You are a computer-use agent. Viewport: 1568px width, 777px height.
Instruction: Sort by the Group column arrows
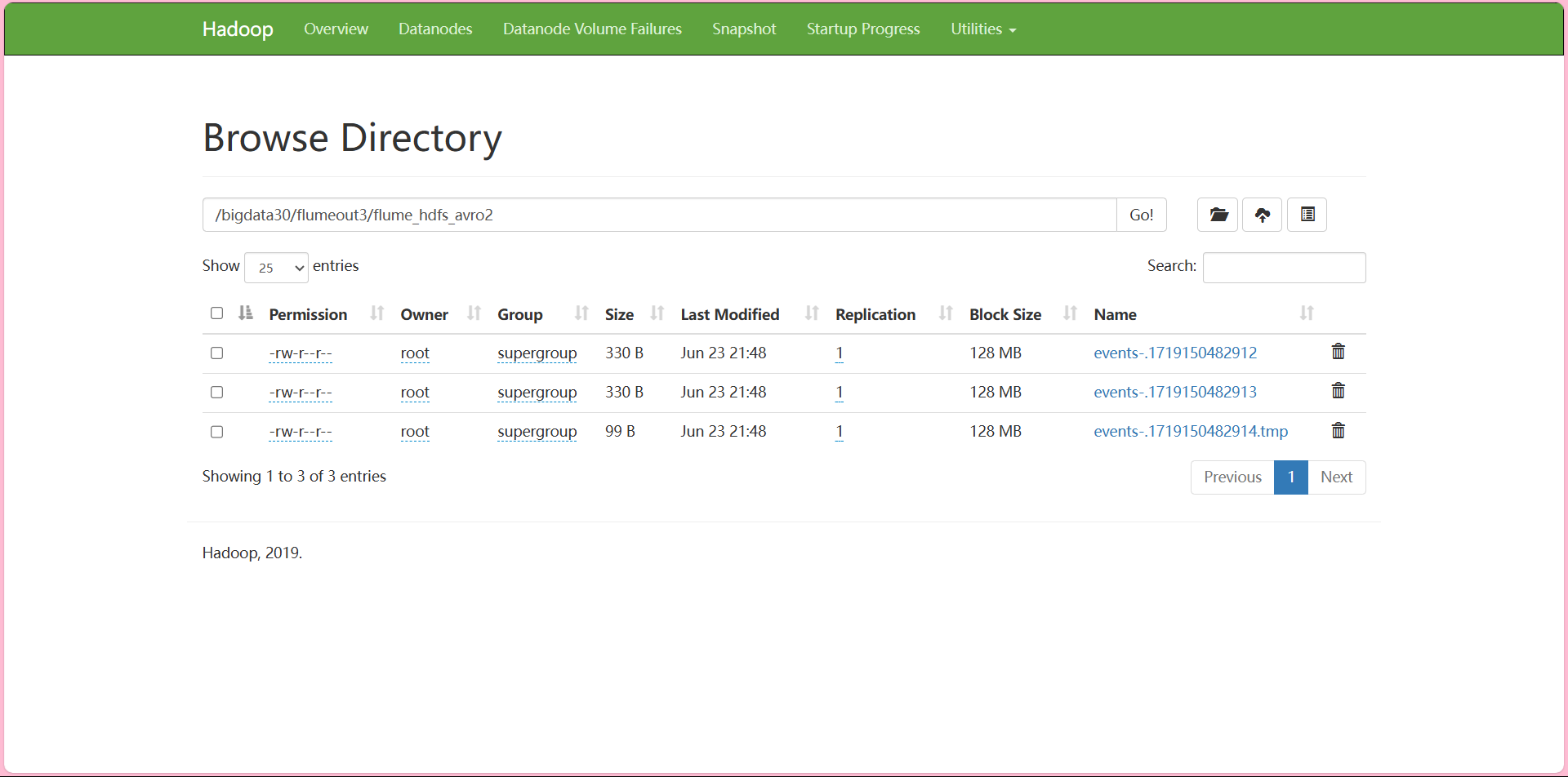pyautogui.click(x=581, y=313)
